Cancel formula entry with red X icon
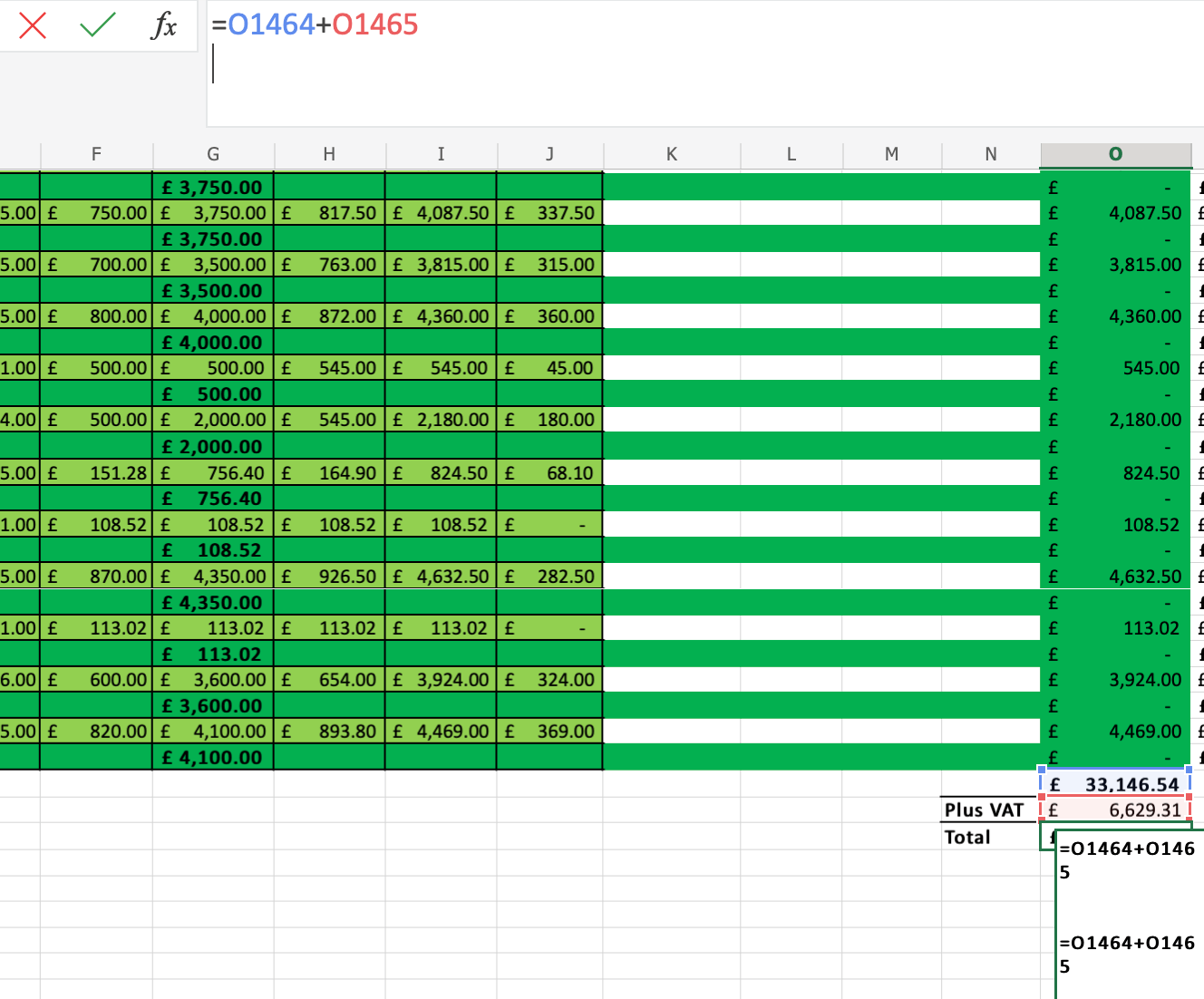 [x=33, y=25]
